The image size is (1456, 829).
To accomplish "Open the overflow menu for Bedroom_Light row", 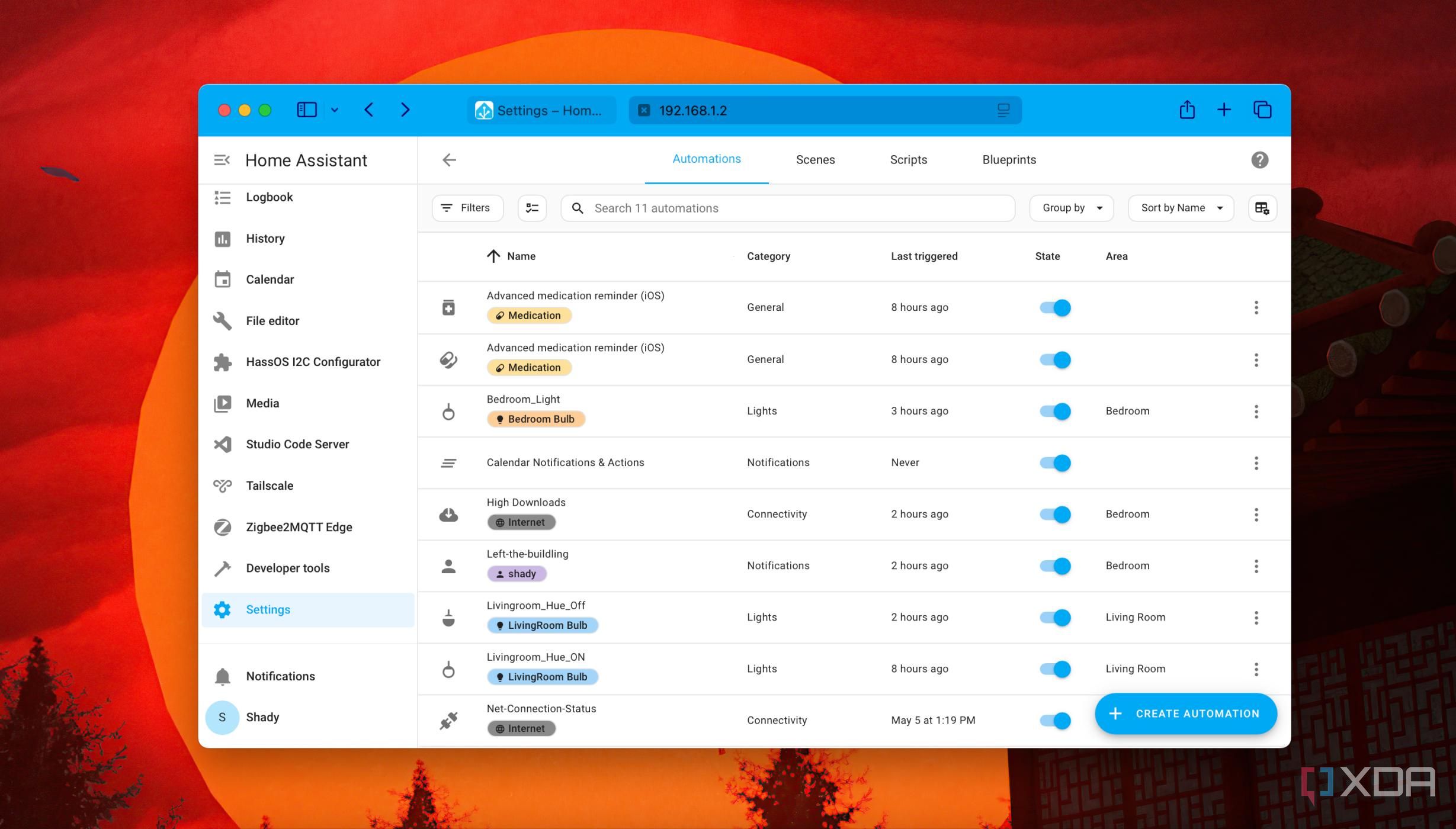I will click(x=1256, y=412).
